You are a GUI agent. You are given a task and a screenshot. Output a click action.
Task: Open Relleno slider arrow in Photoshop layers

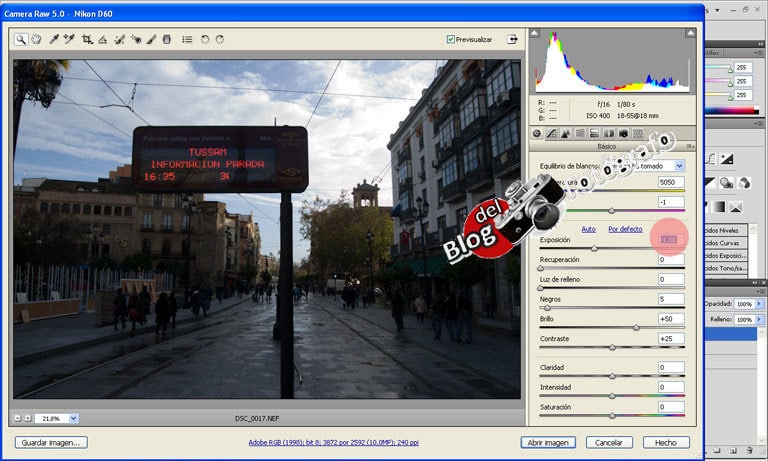pos(759,319)
